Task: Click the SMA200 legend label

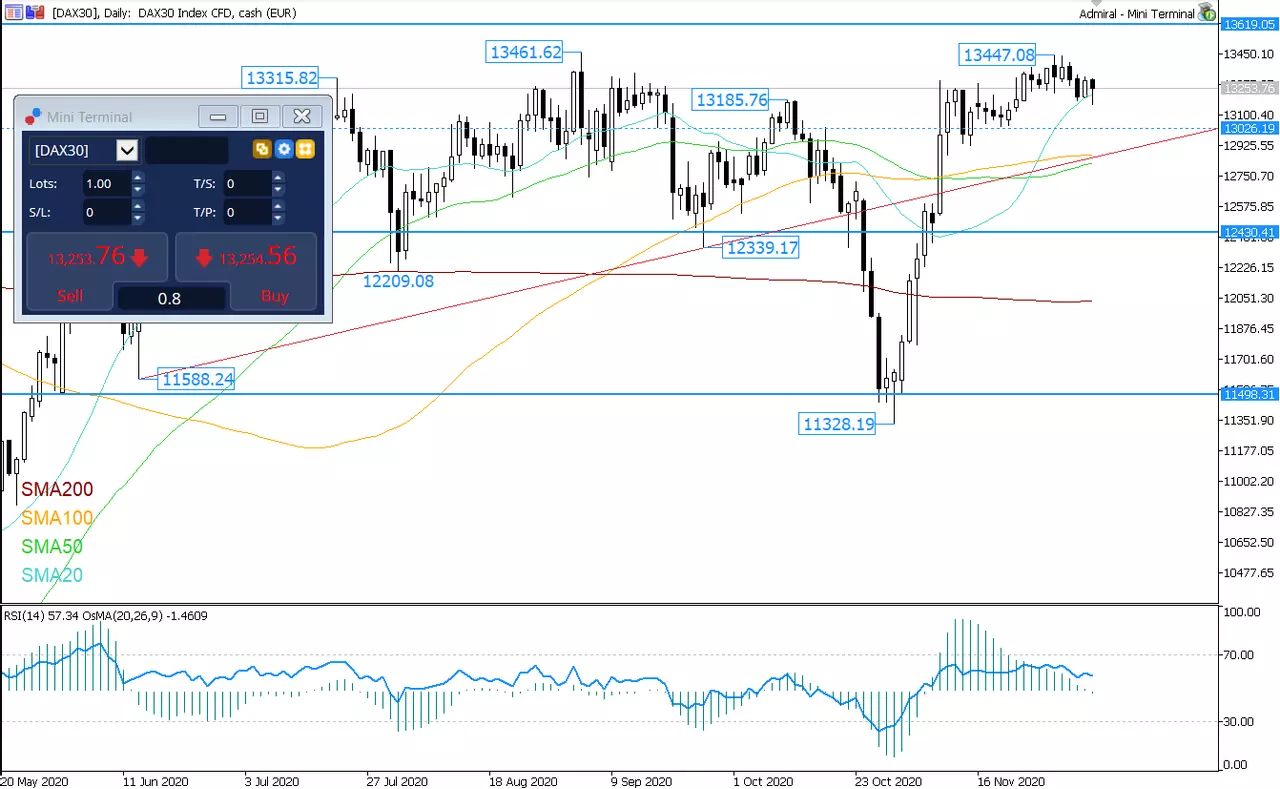Action: coord(57,489)
